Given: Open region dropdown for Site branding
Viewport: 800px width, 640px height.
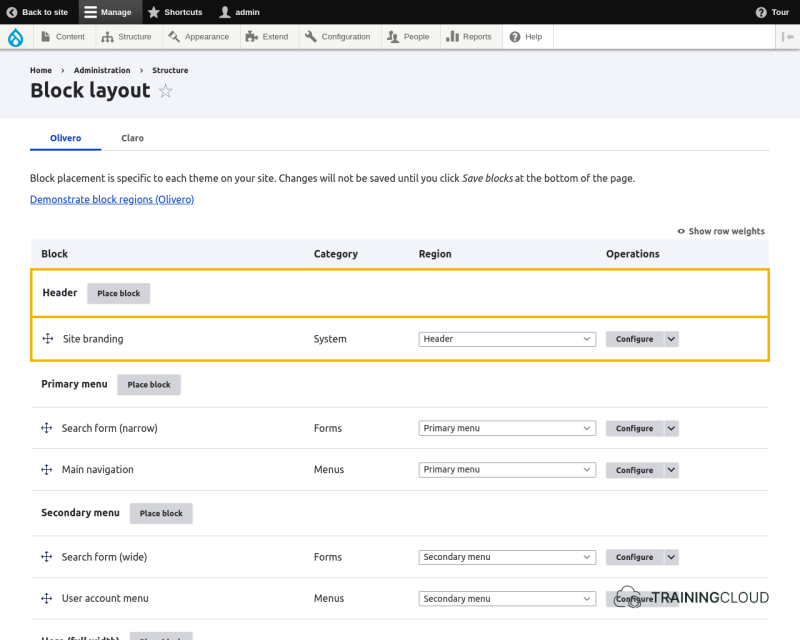Looking at the screenshot, I should click(507, 339).
